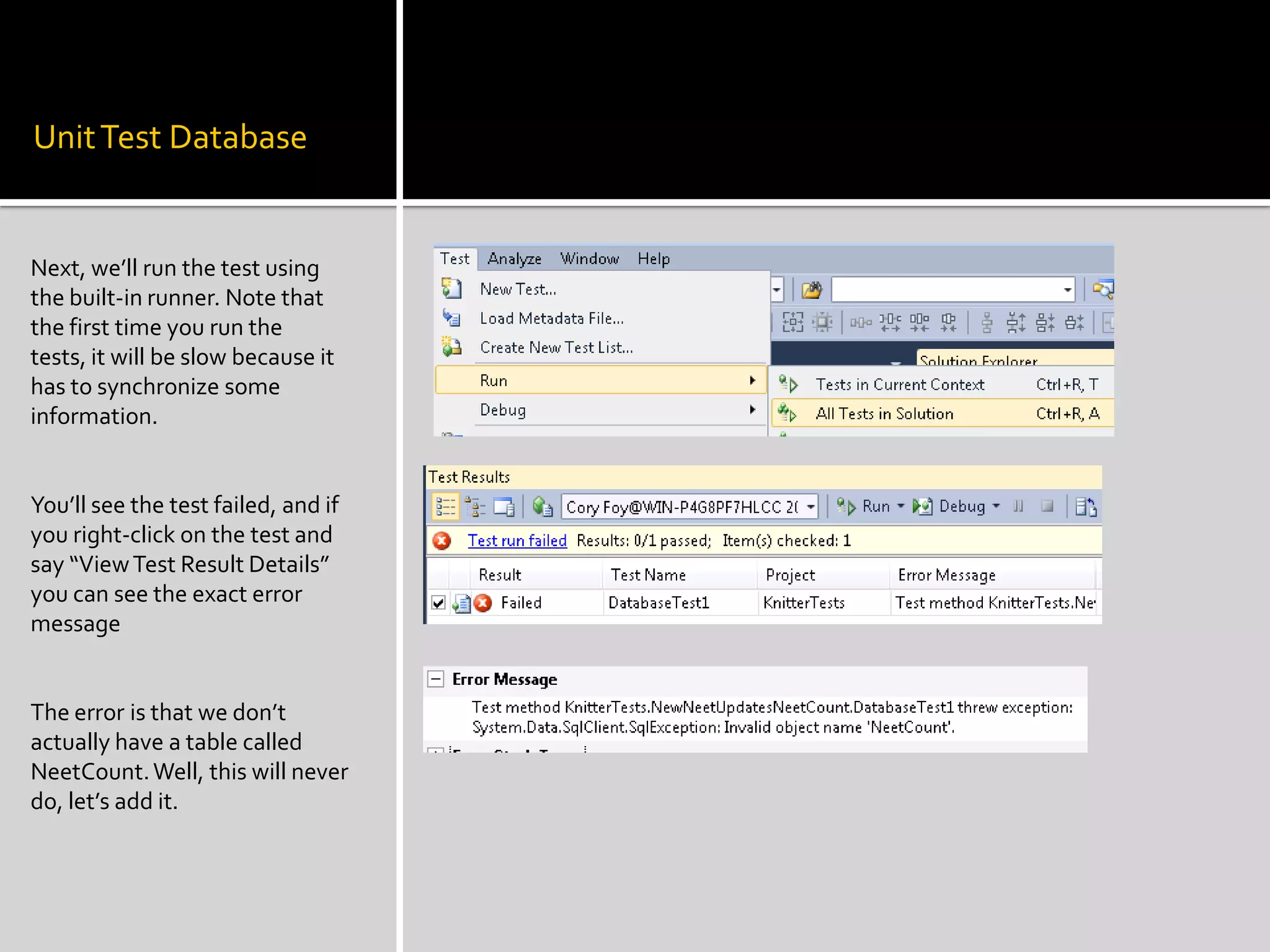
Task: Click Make Horizontal Spacing Equal icon
Action: pyautogui.click(x=861, y=322)
